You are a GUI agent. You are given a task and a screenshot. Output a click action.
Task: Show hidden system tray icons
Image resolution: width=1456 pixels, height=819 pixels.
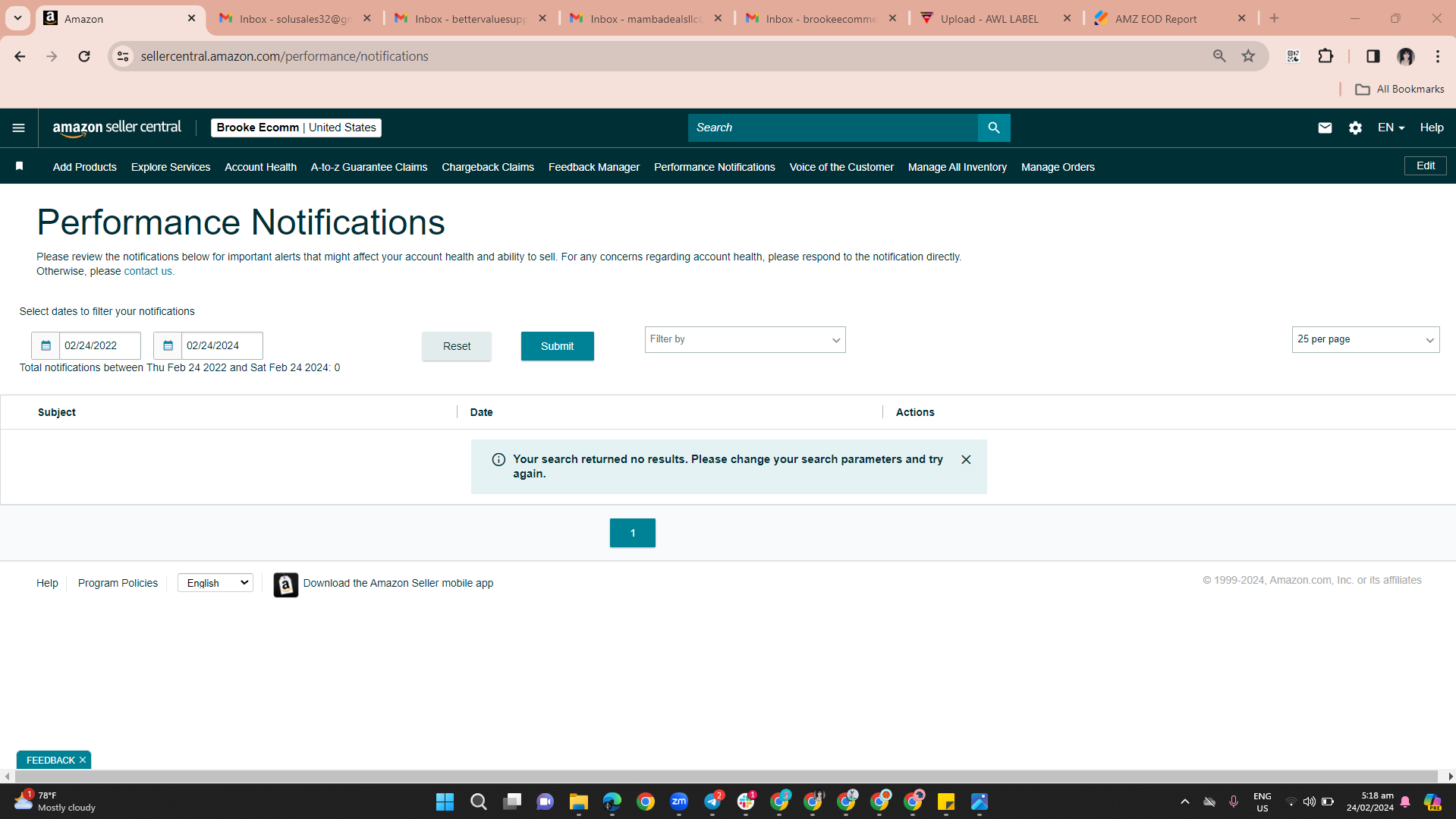click(1184, 802)
